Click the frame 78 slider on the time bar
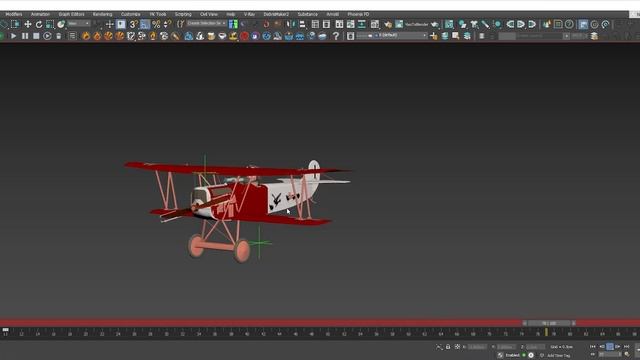640x360 pixels. (549, 323)
